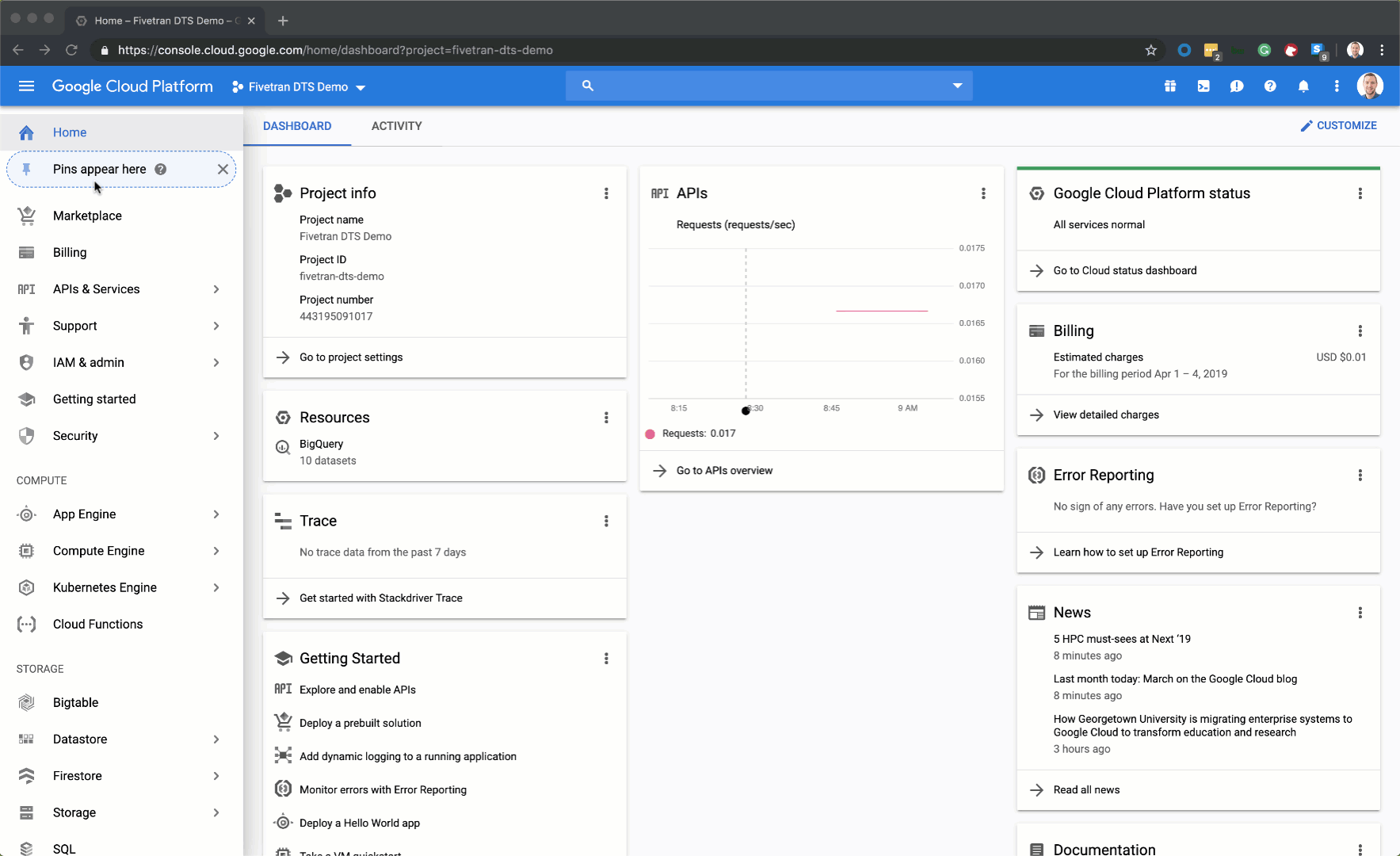Expand the search bar dropdown arrow
Viewport: 1400px width, 856px height.
click(x=957, y=86)
